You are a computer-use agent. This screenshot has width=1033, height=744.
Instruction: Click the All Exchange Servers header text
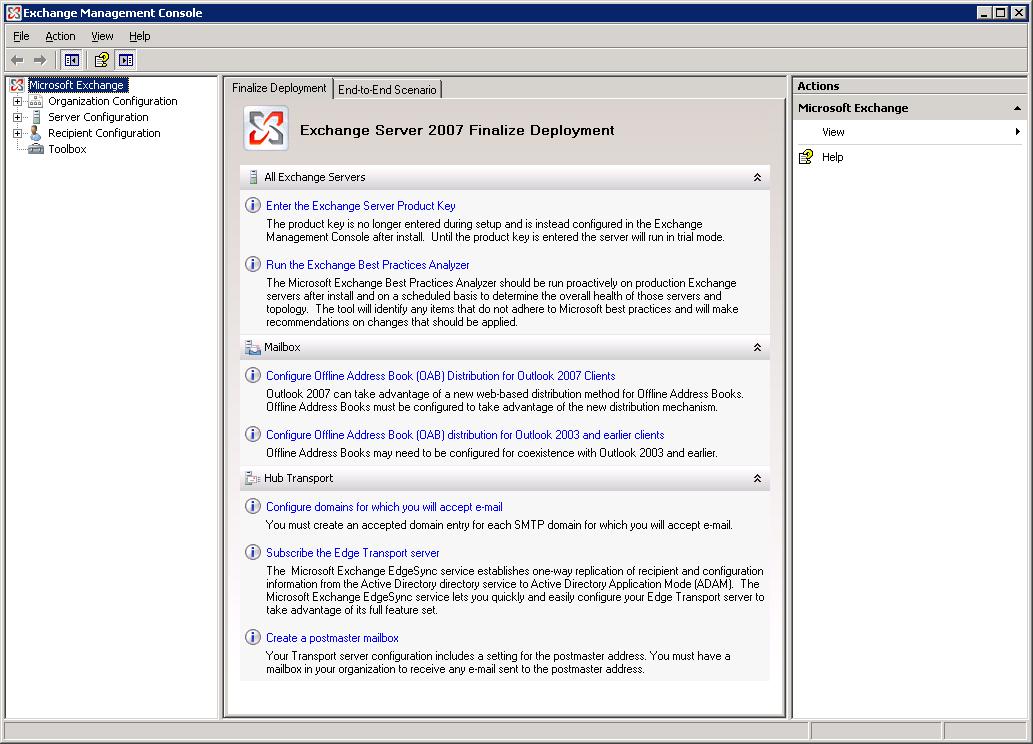coord(314,177)
